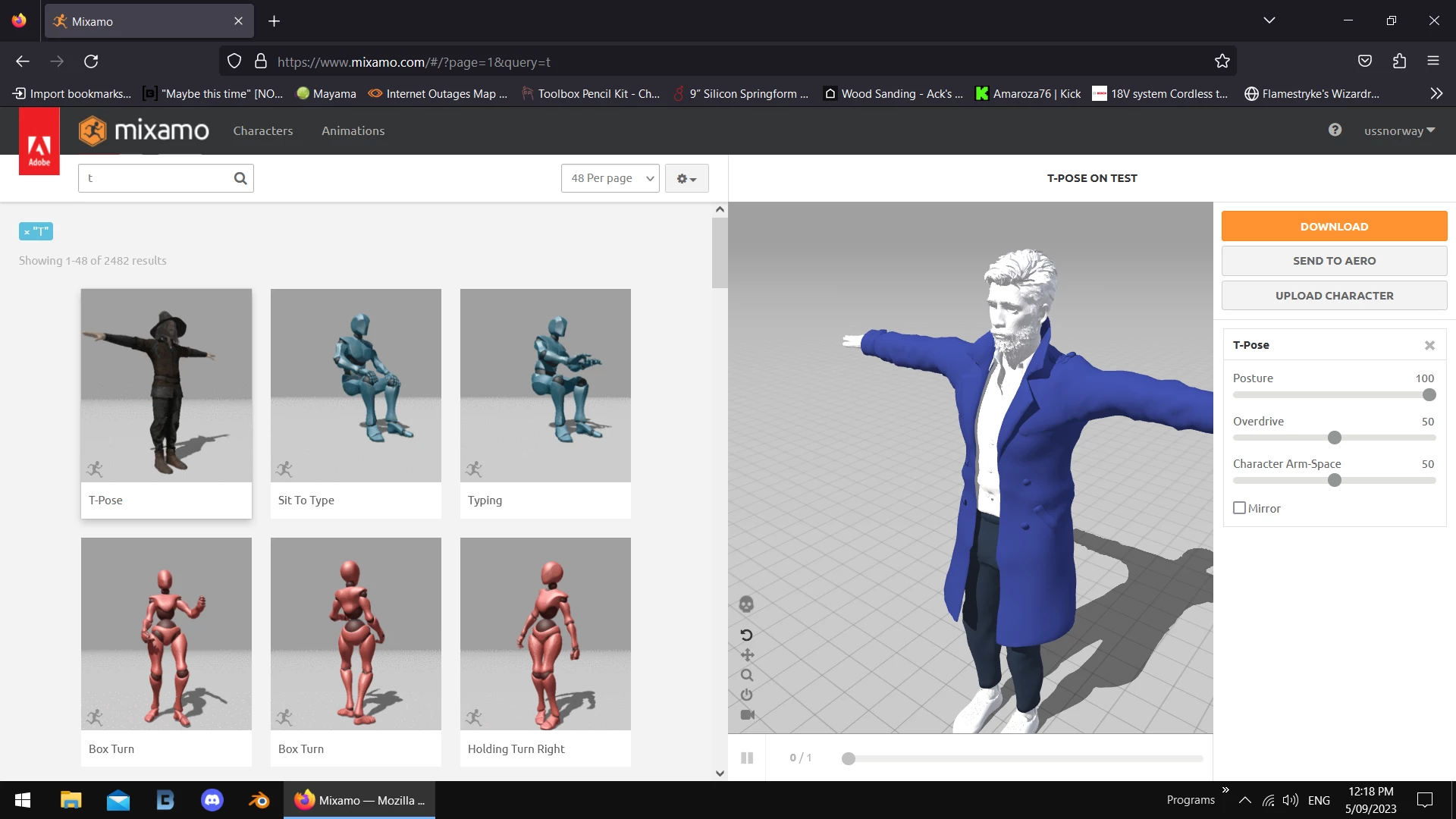Screen dimensions: 1456x819
Task: Expand the gear settings dropdown
Action: (x=686, y=178)
